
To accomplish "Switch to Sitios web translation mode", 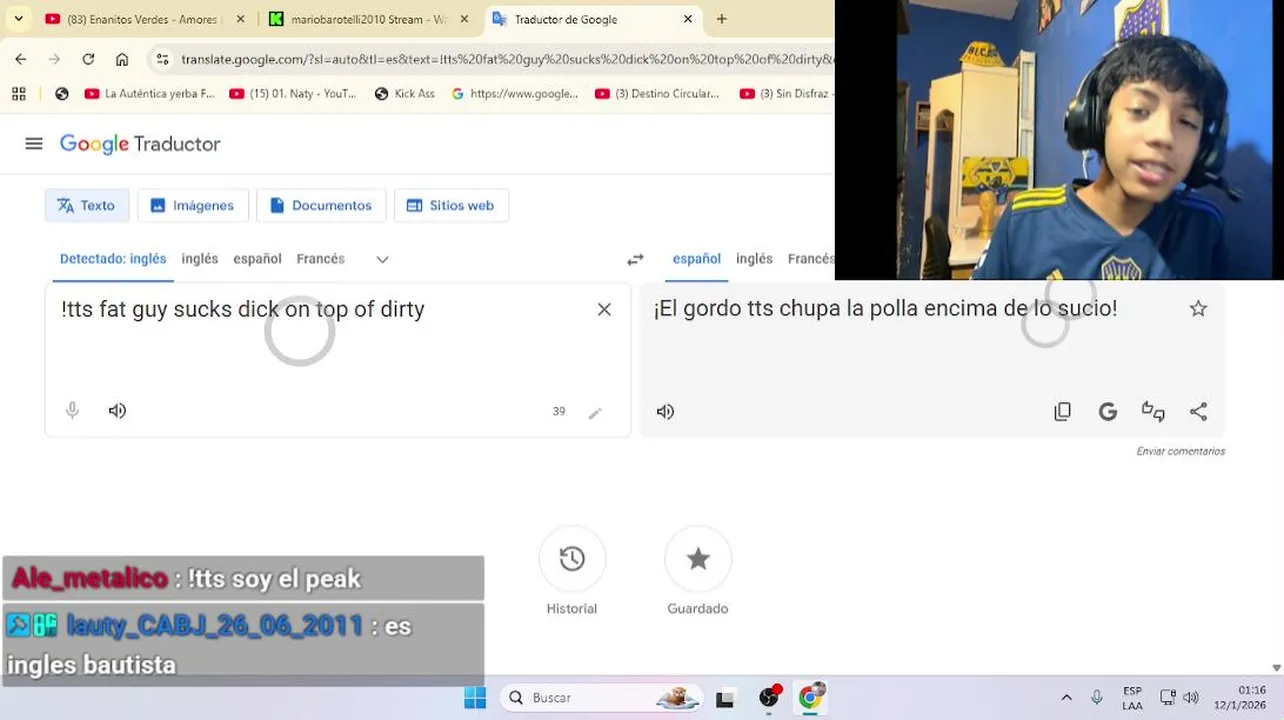I will pos(451,205).
